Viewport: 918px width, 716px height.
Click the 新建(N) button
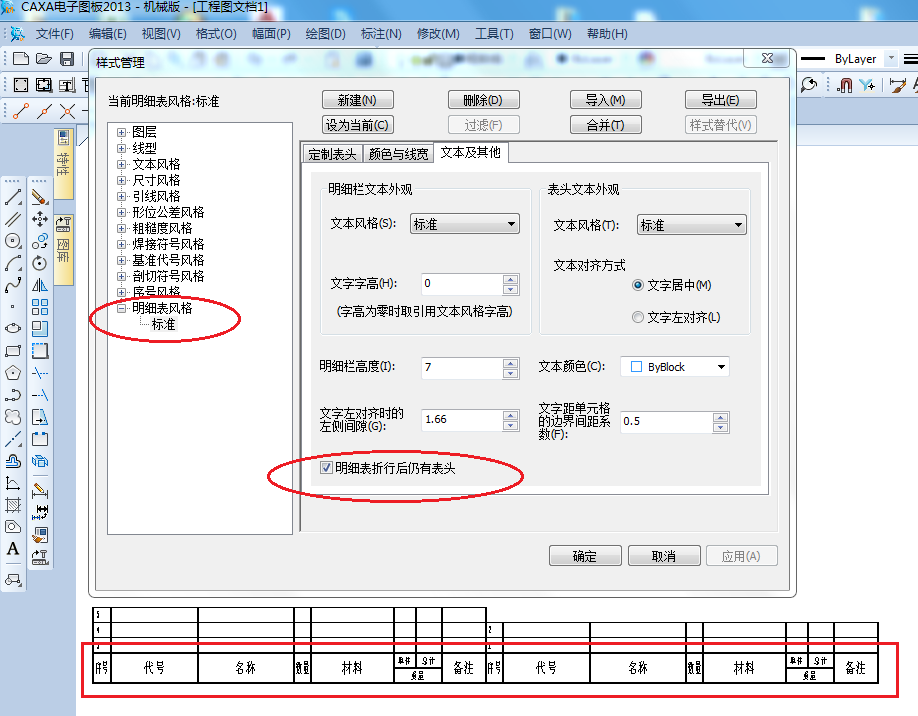[x=357, y=99]
